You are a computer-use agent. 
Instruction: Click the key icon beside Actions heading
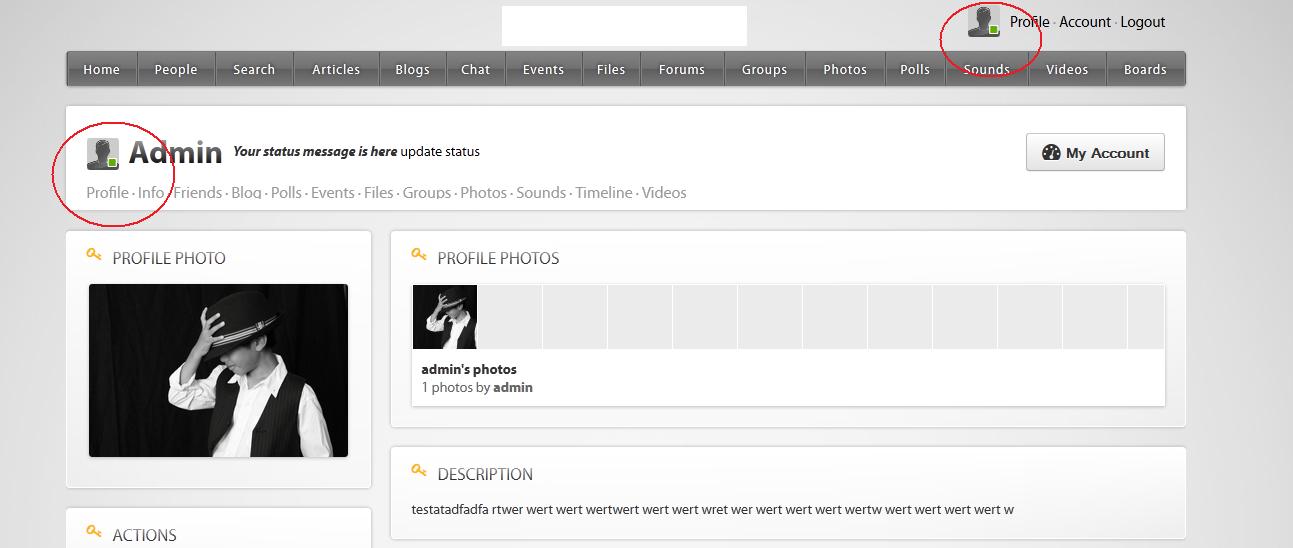click(94, 533)
